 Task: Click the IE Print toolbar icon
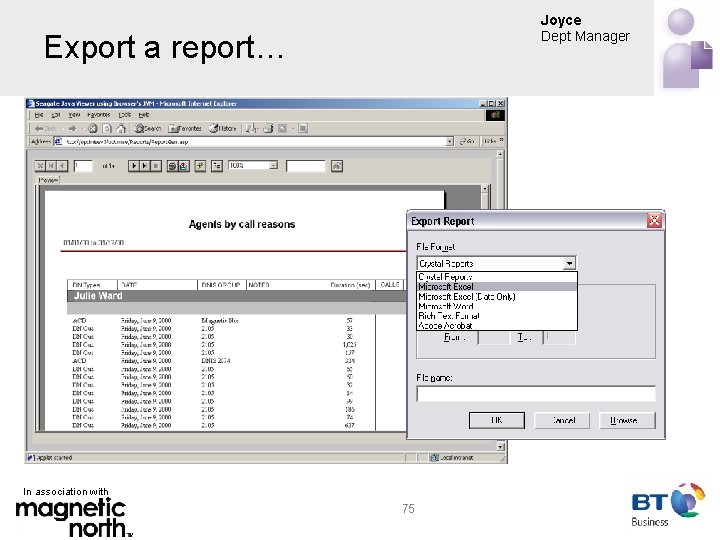click(268, 129)
